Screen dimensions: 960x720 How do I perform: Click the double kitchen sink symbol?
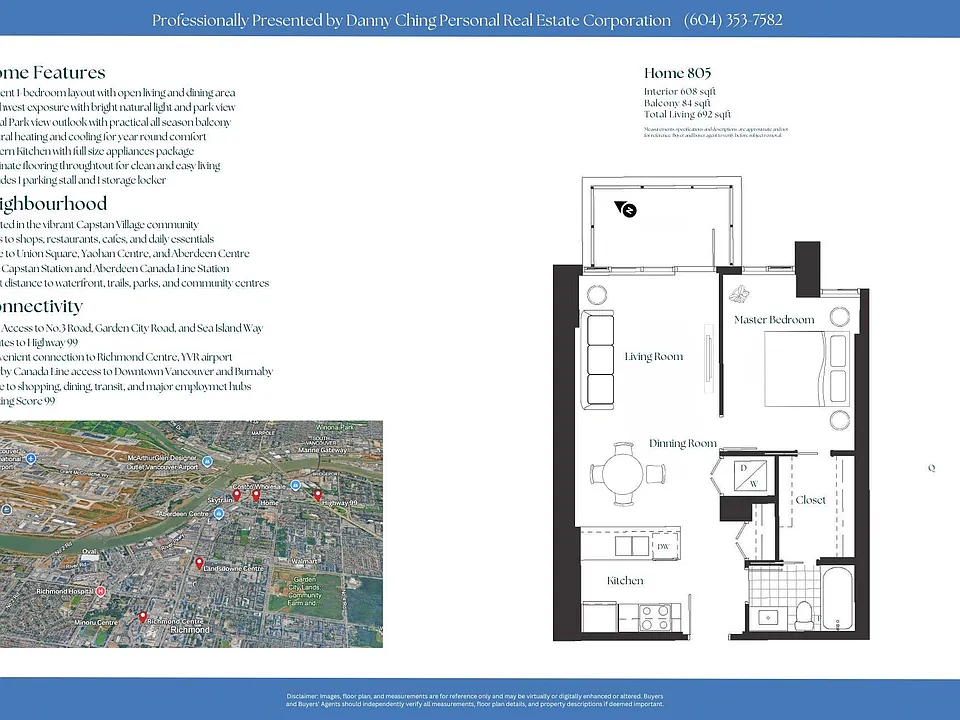[x=632, y=545]
